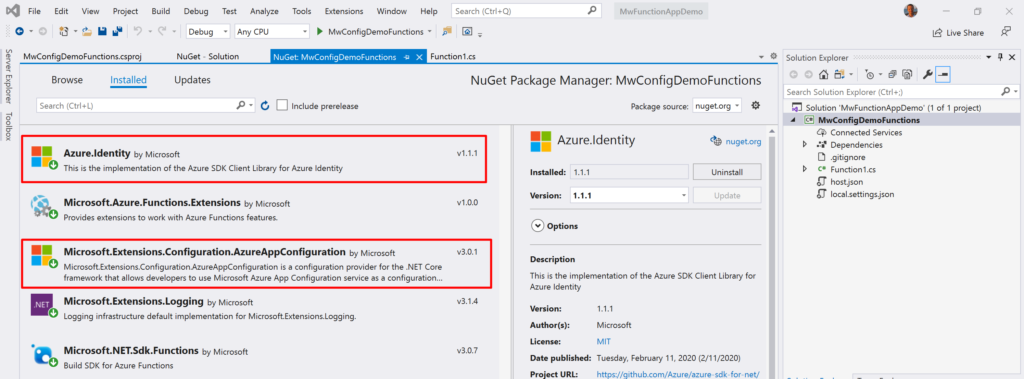Click the Navigate Backward arrow in main toolbar
The width and height of the screenshot is (1024, 379).
pos(19,31)
